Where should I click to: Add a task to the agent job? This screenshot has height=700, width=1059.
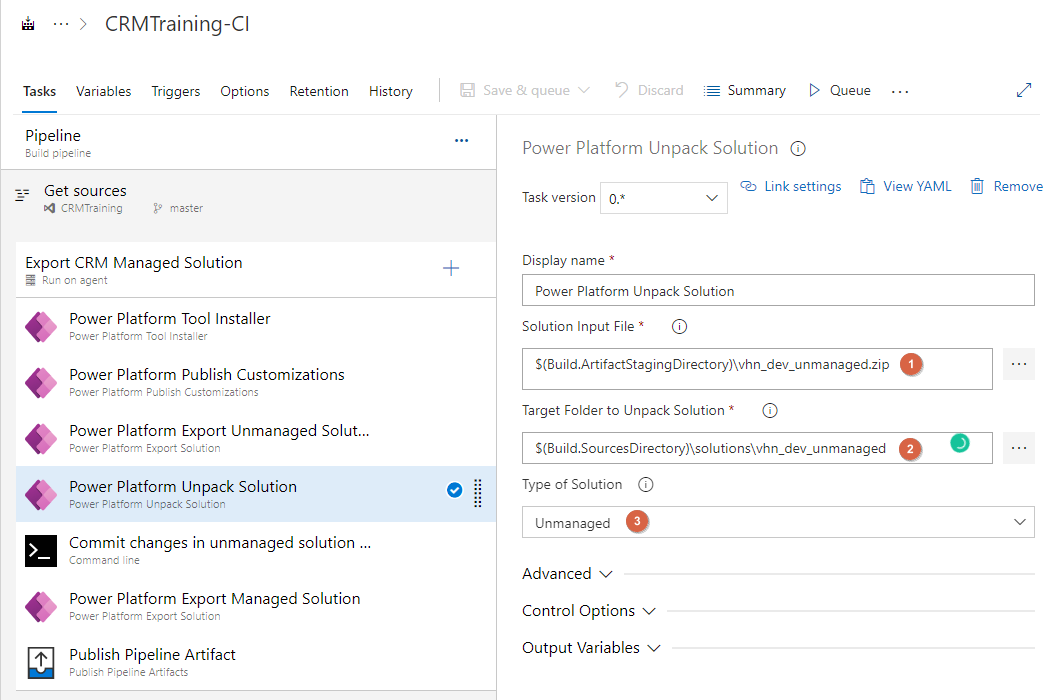tap(450, 268)
